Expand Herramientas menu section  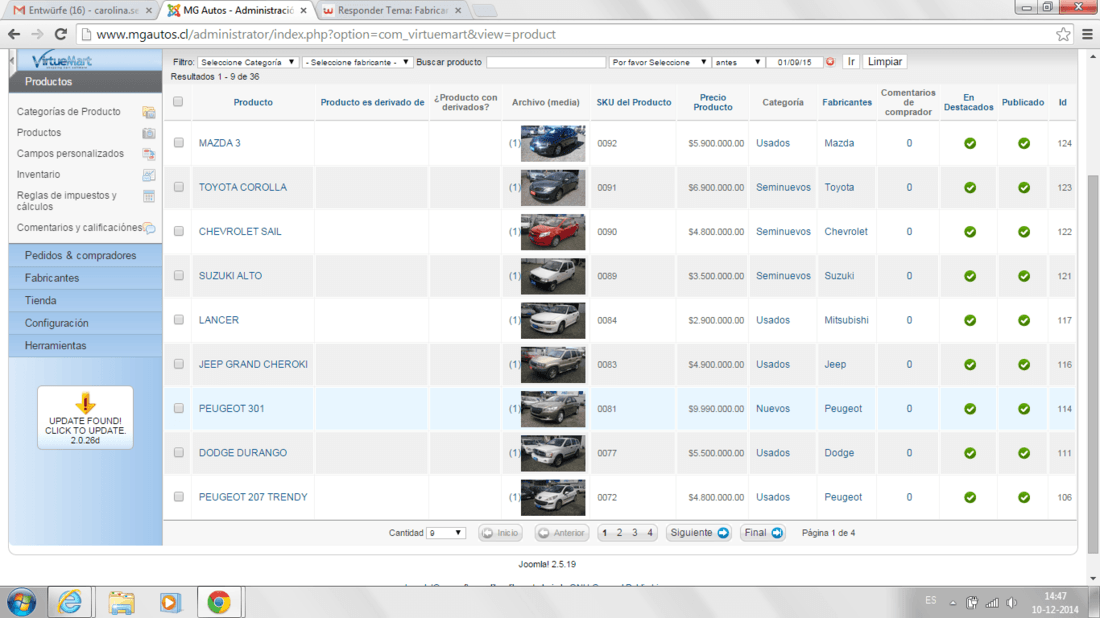(86, 345)
